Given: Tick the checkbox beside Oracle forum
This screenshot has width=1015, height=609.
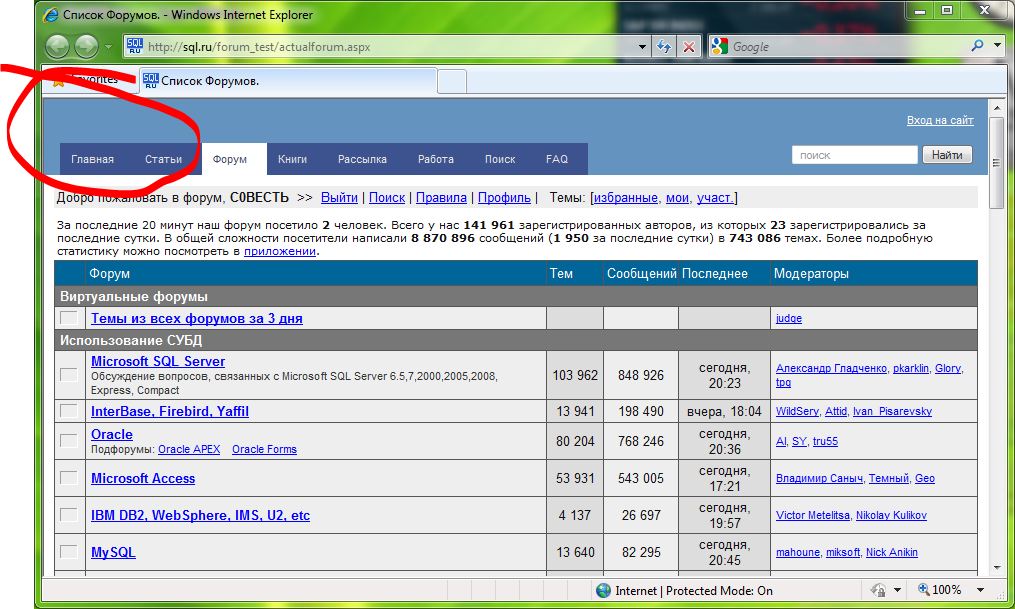Looking at the screenshot, I should (69, 441).
